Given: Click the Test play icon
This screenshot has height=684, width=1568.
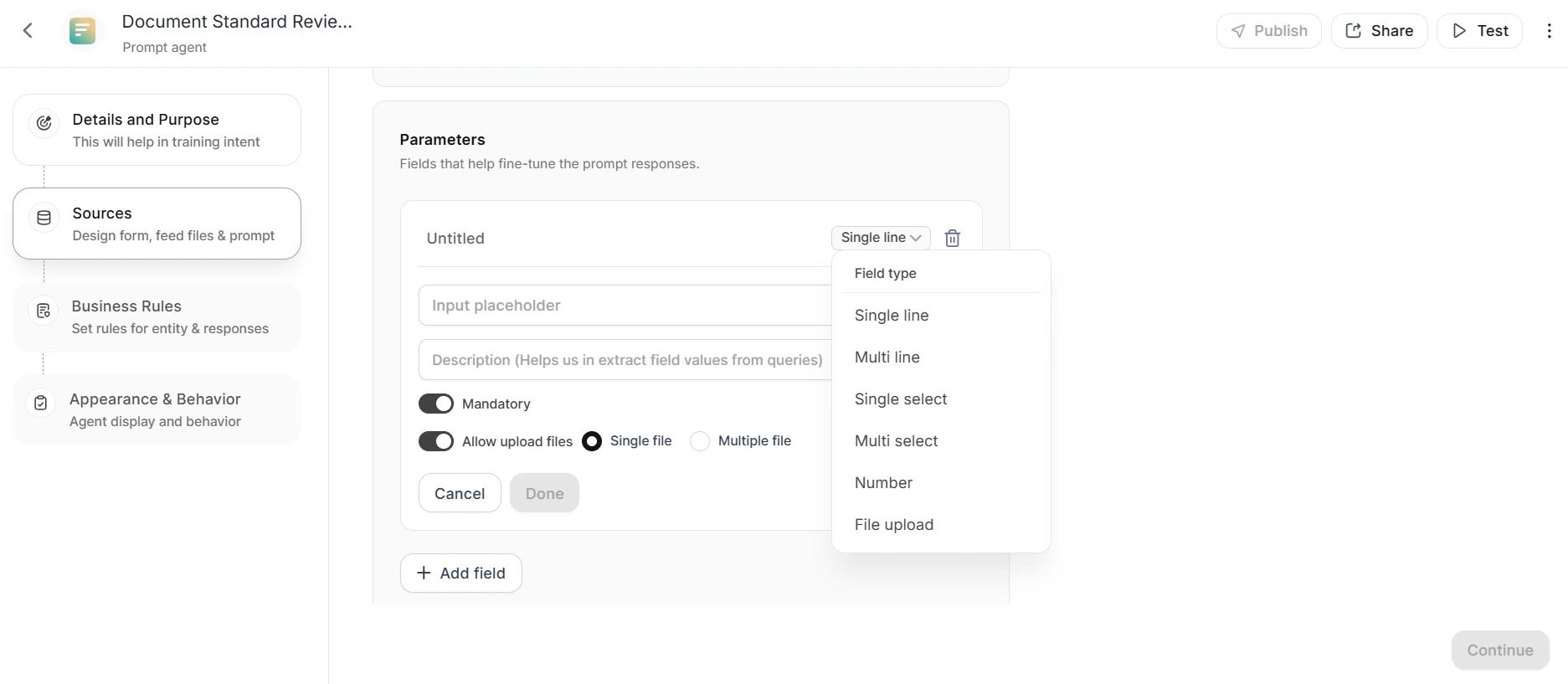Looking at the screenshot, I should coord(1458,31).
